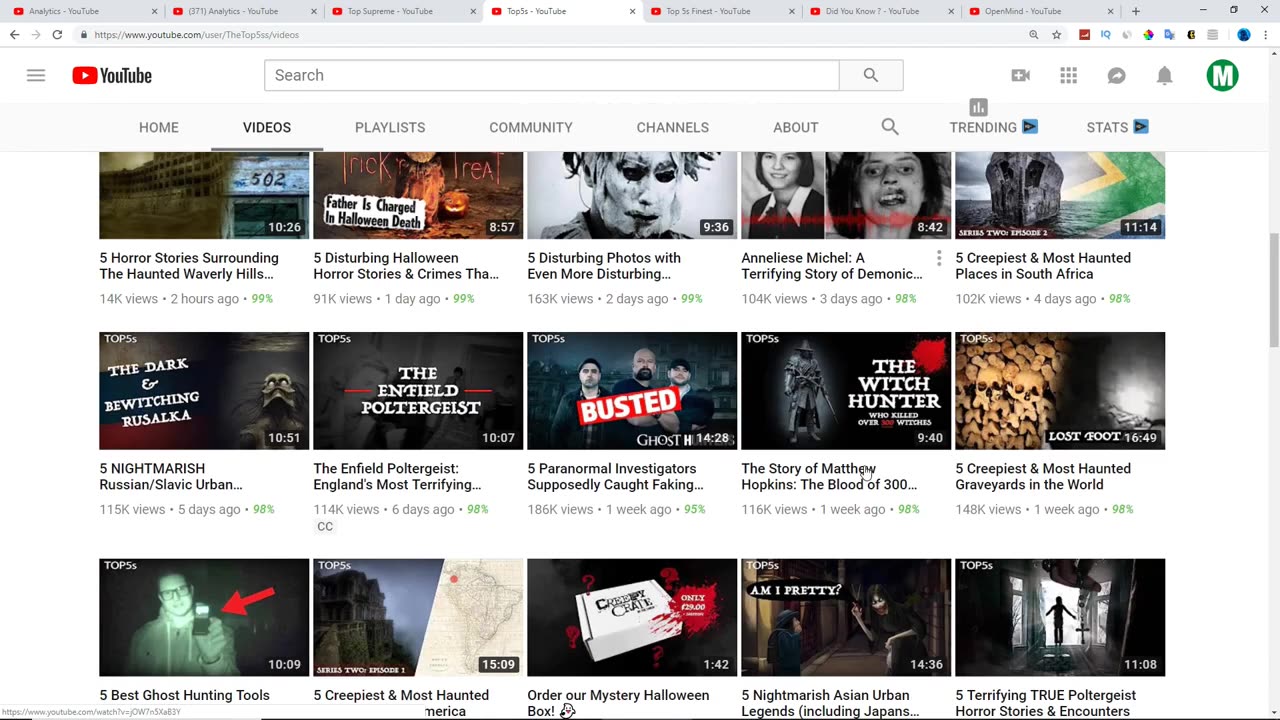The height and width of the screenshot is (720, 1280).
Task: Open the red chart extension icon
Action: (x=1084, y=34)
